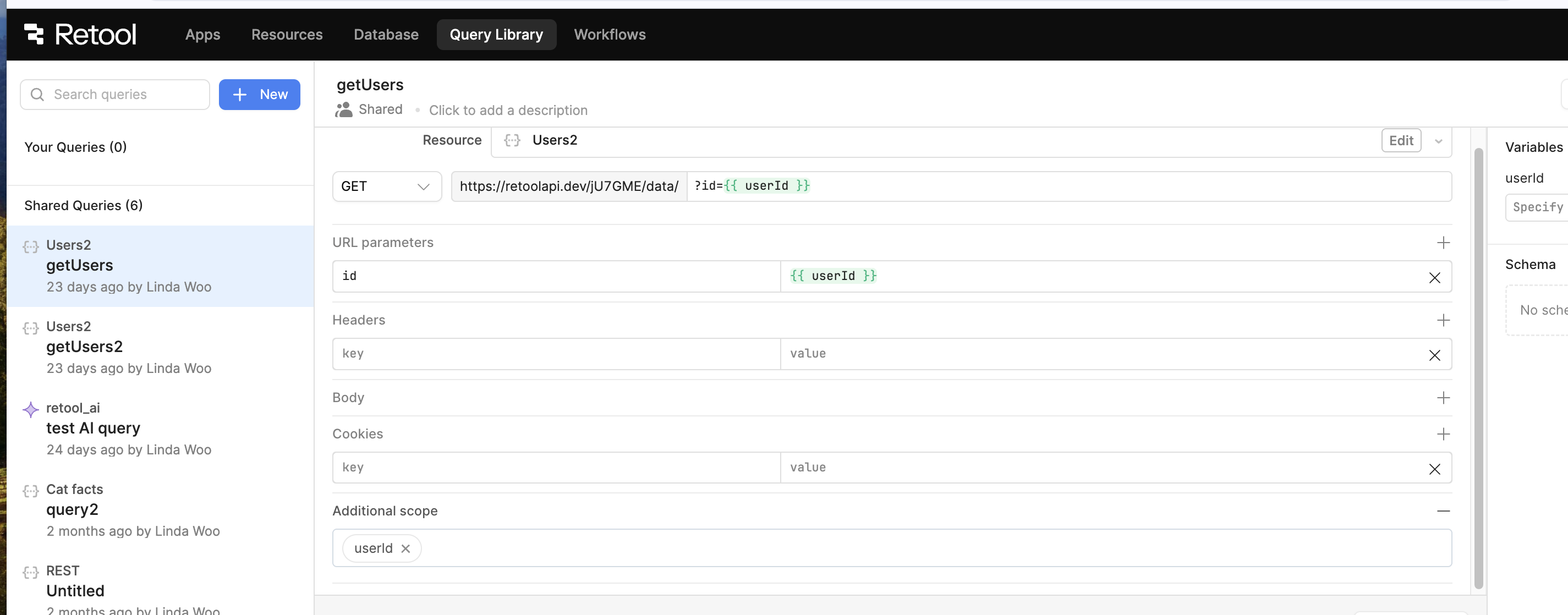This screenshot has width=1568, height=615.
Task: Click the Users2 resource icon
Action: point(512,140)
